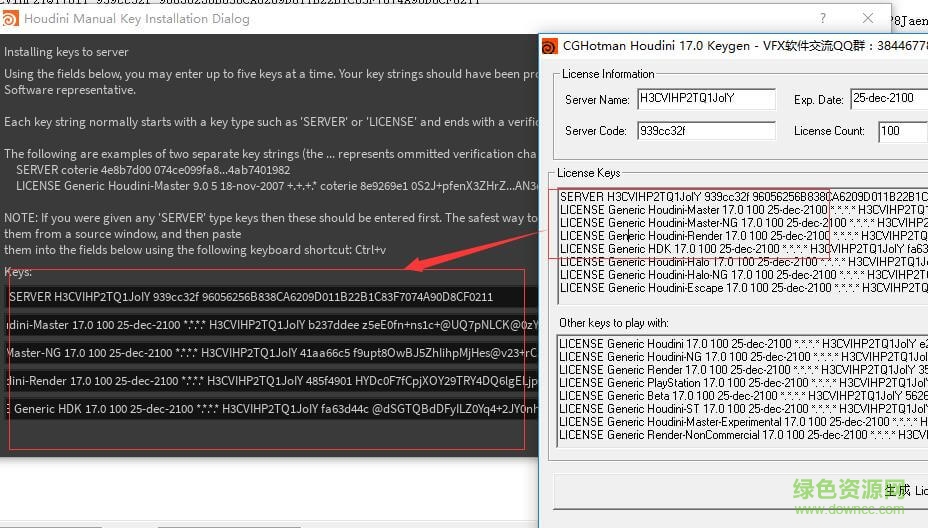The height and width of the screenshot is (528, 928).
Task: Click the third key field with Master-NG license
Action: click(x=272, y=353)
